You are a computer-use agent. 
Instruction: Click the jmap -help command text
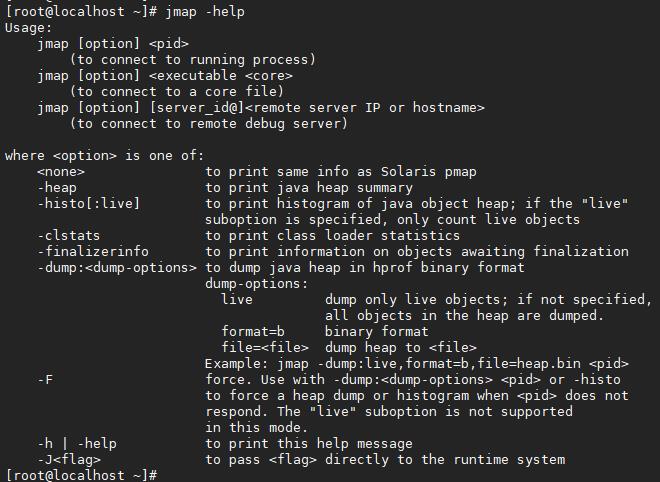tap(205, 12)
